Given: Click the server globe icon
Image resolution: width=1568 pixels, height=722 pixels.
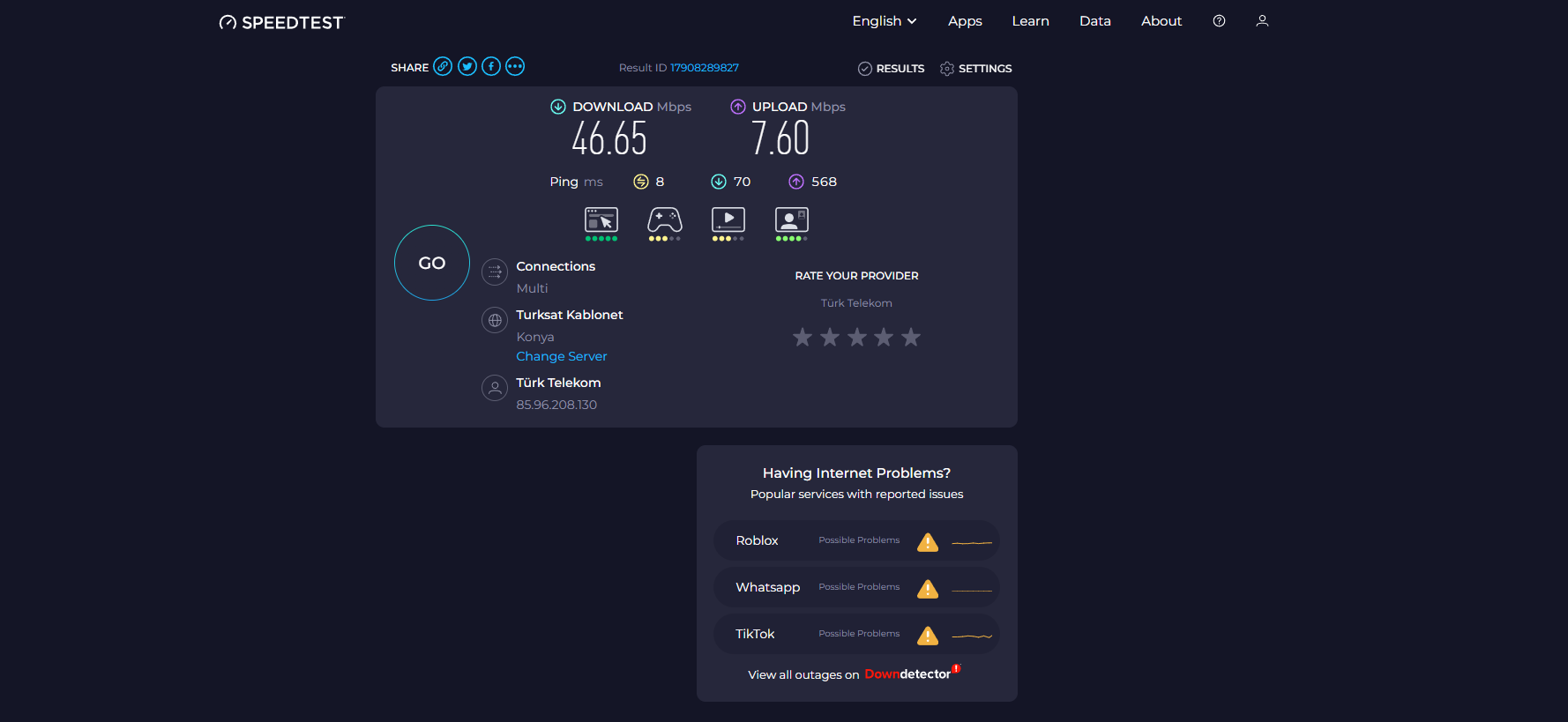Looking at the screenshot, I should [495, 320].
